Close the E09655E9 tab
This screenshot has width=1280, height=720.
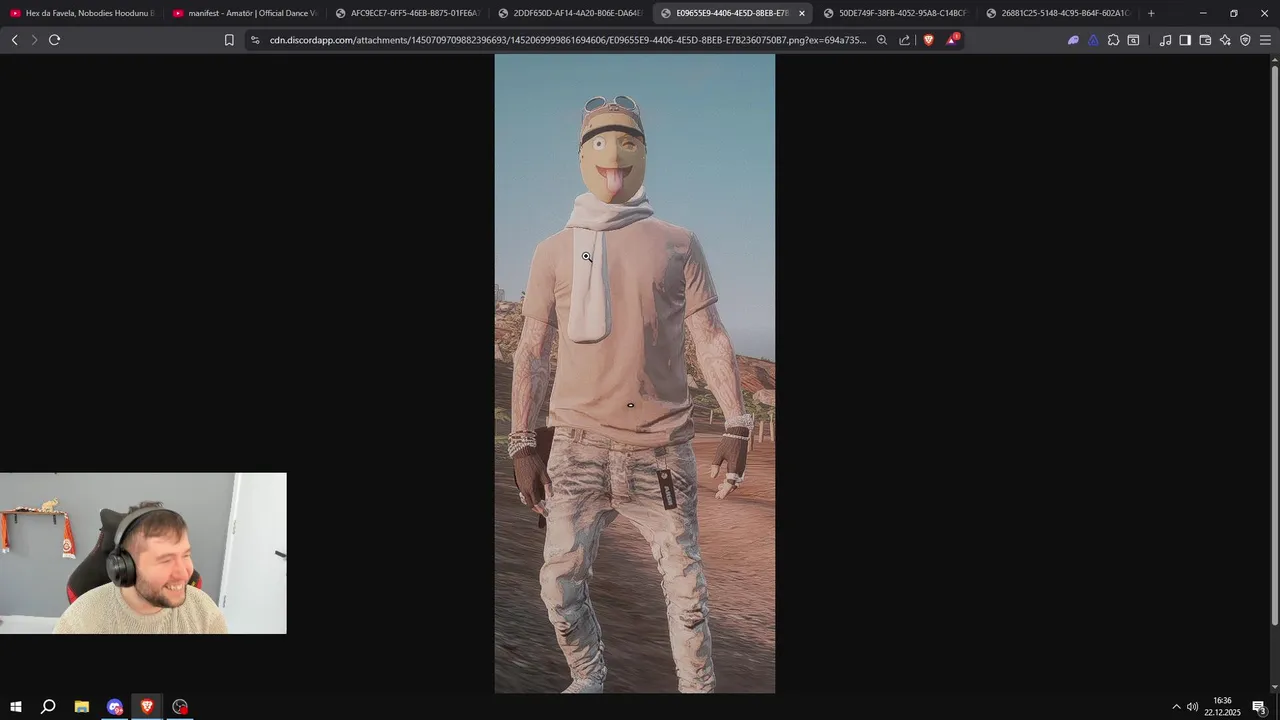[x=801, y=13]
